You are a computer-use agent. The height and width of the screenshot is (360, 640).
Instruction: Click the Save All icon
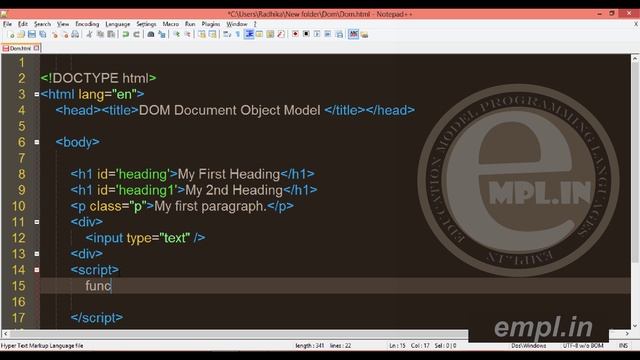click(x=42, y=35)
